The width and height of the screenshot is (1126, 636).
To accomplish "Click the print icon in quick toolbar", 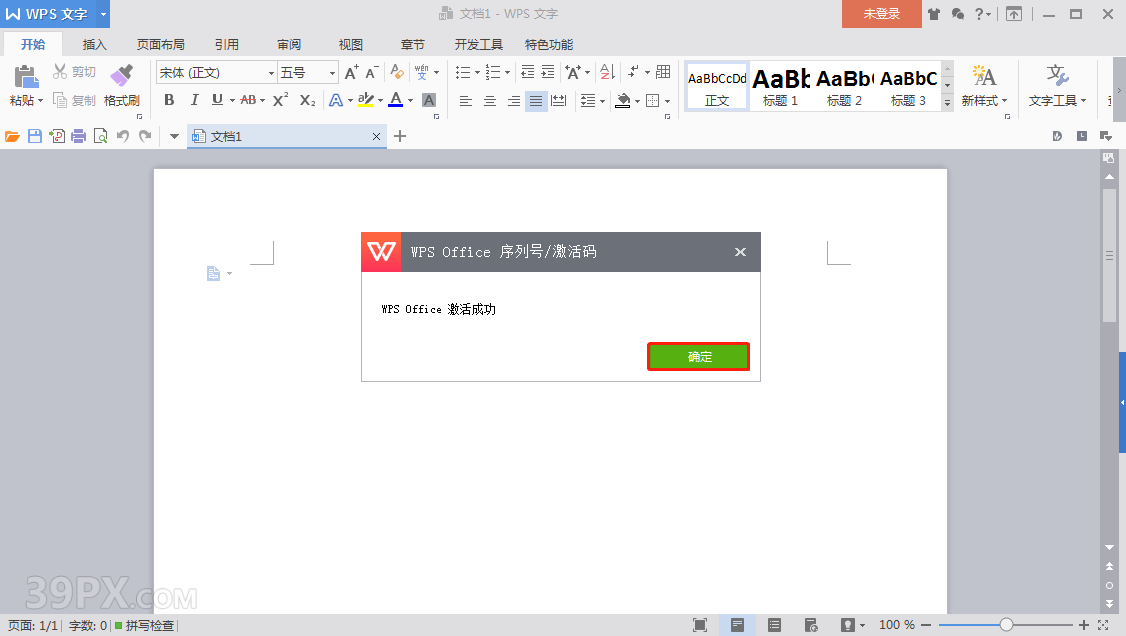I will pyautogui.click(x=78, y=136).
